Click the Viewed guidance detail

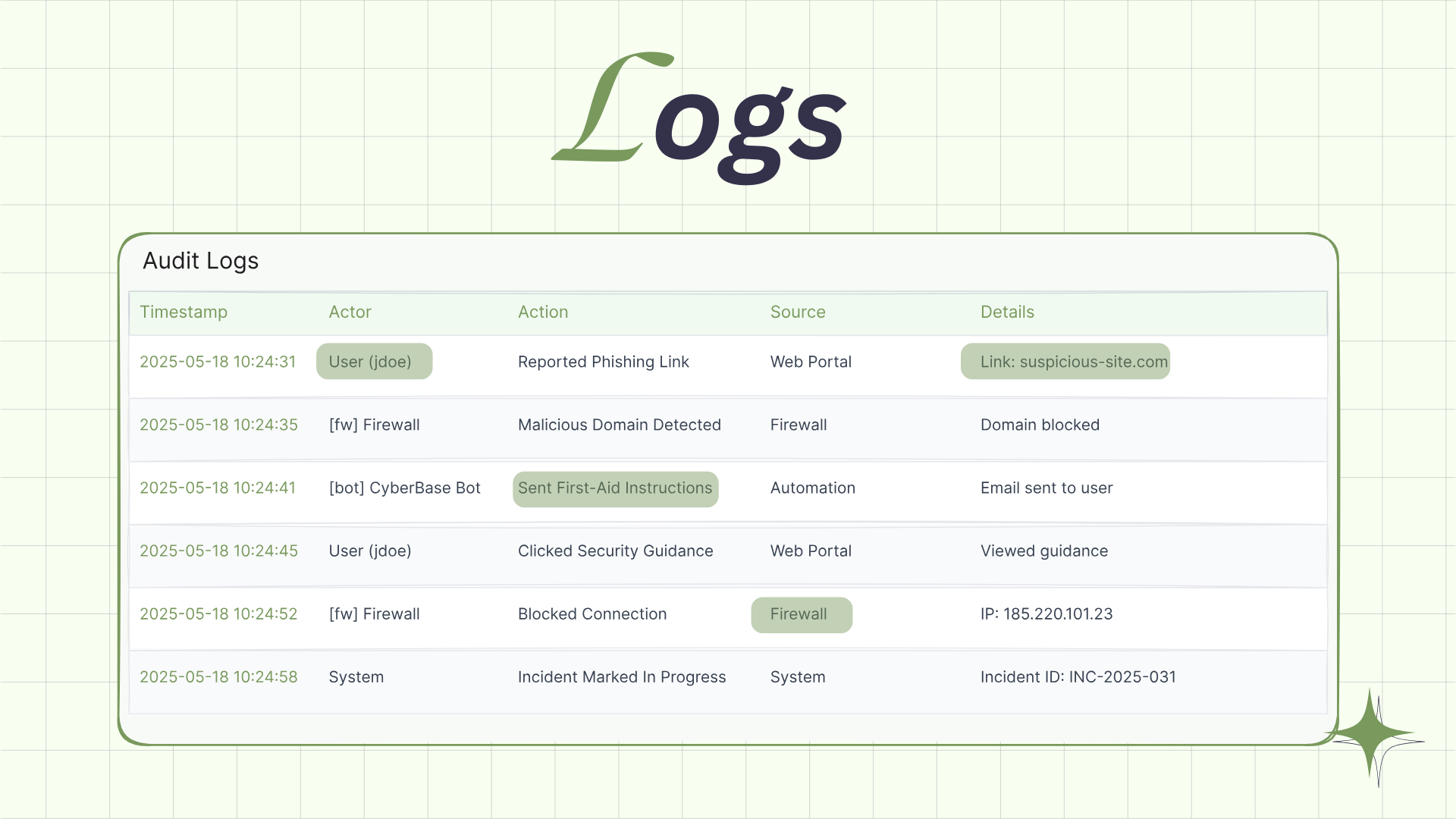point(1044,551)
